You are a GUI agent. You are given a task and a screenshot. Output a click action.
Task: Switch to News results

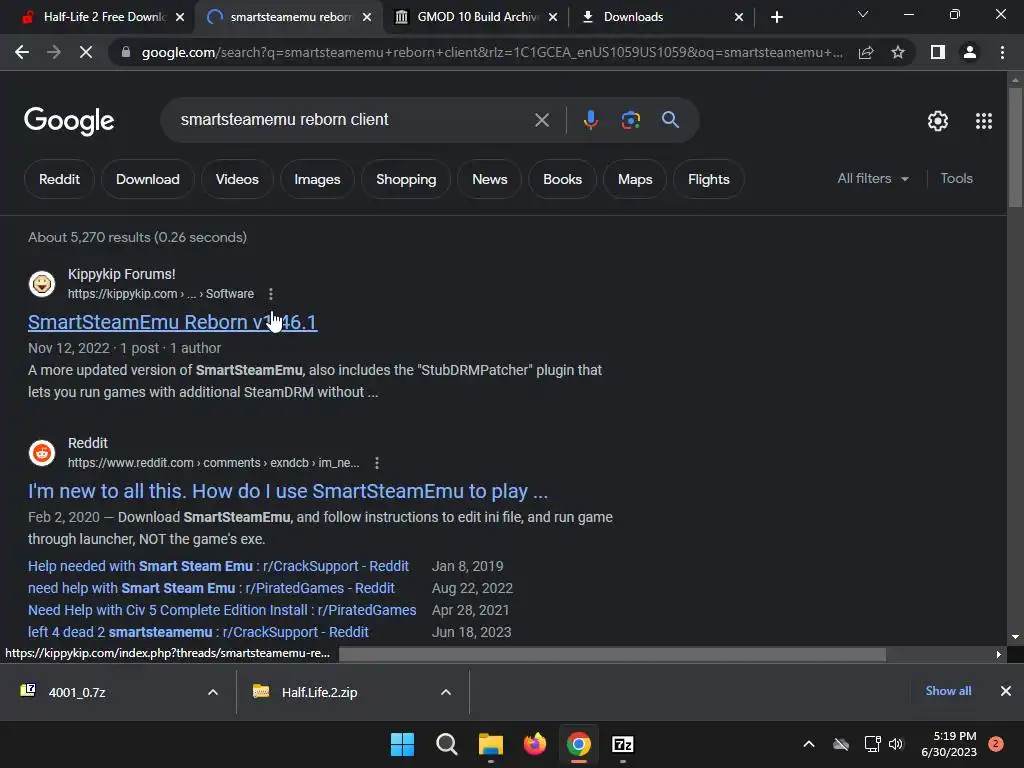pos(490,179)
